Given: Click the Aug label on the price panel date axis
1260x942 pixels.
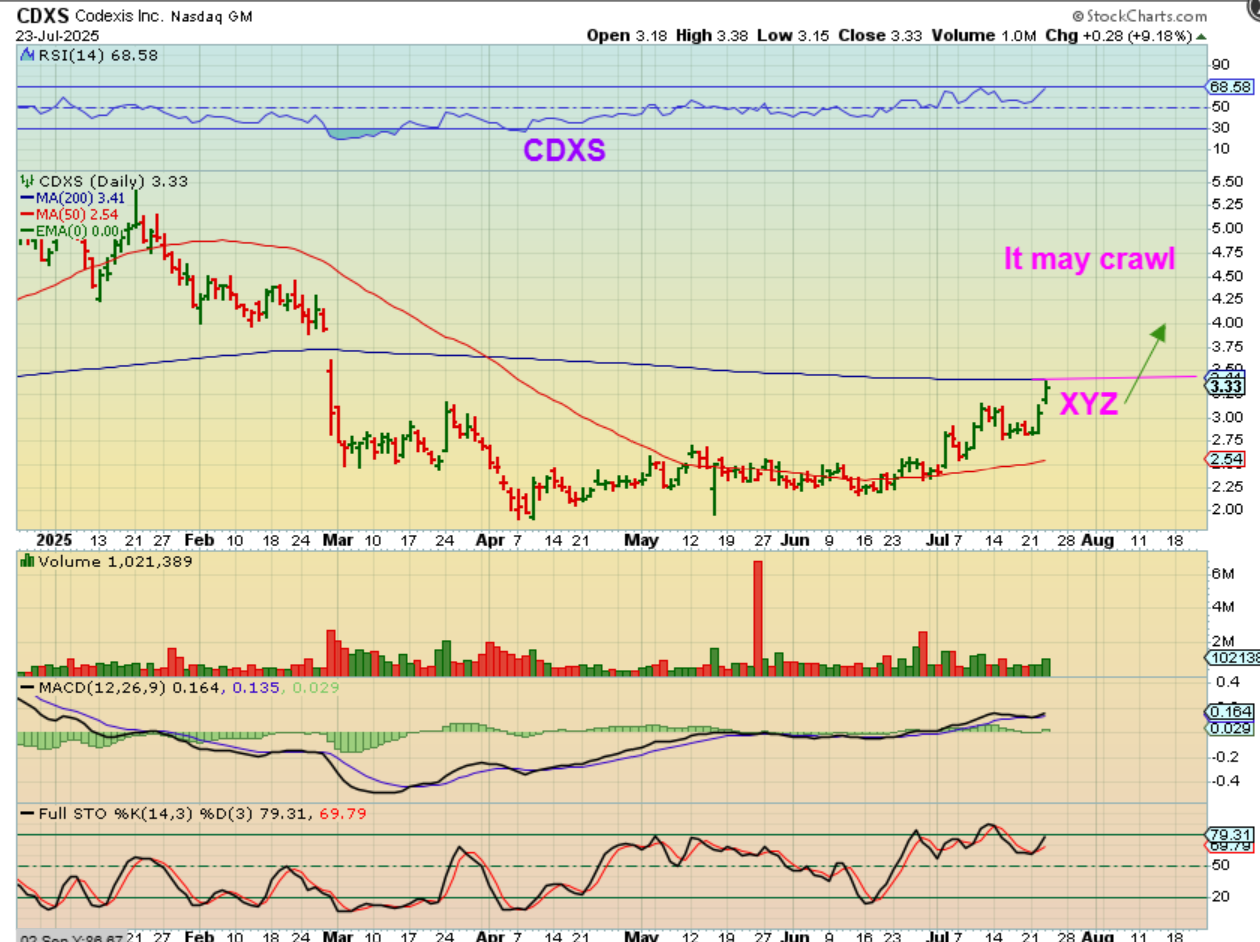Looking at the screenshot, I should (1097, 540).
